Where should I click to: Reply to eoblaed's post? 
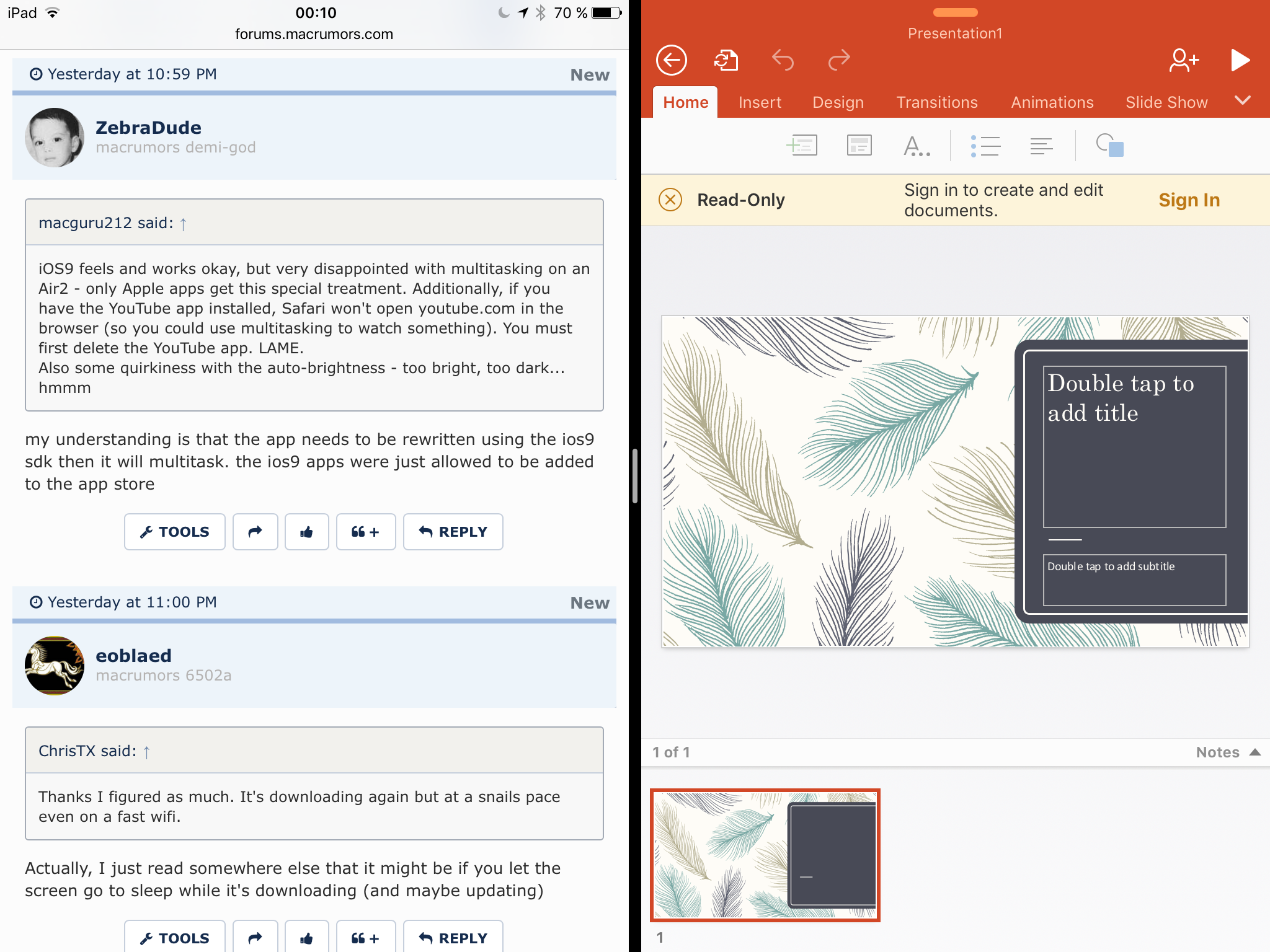[x=453, y=937]
